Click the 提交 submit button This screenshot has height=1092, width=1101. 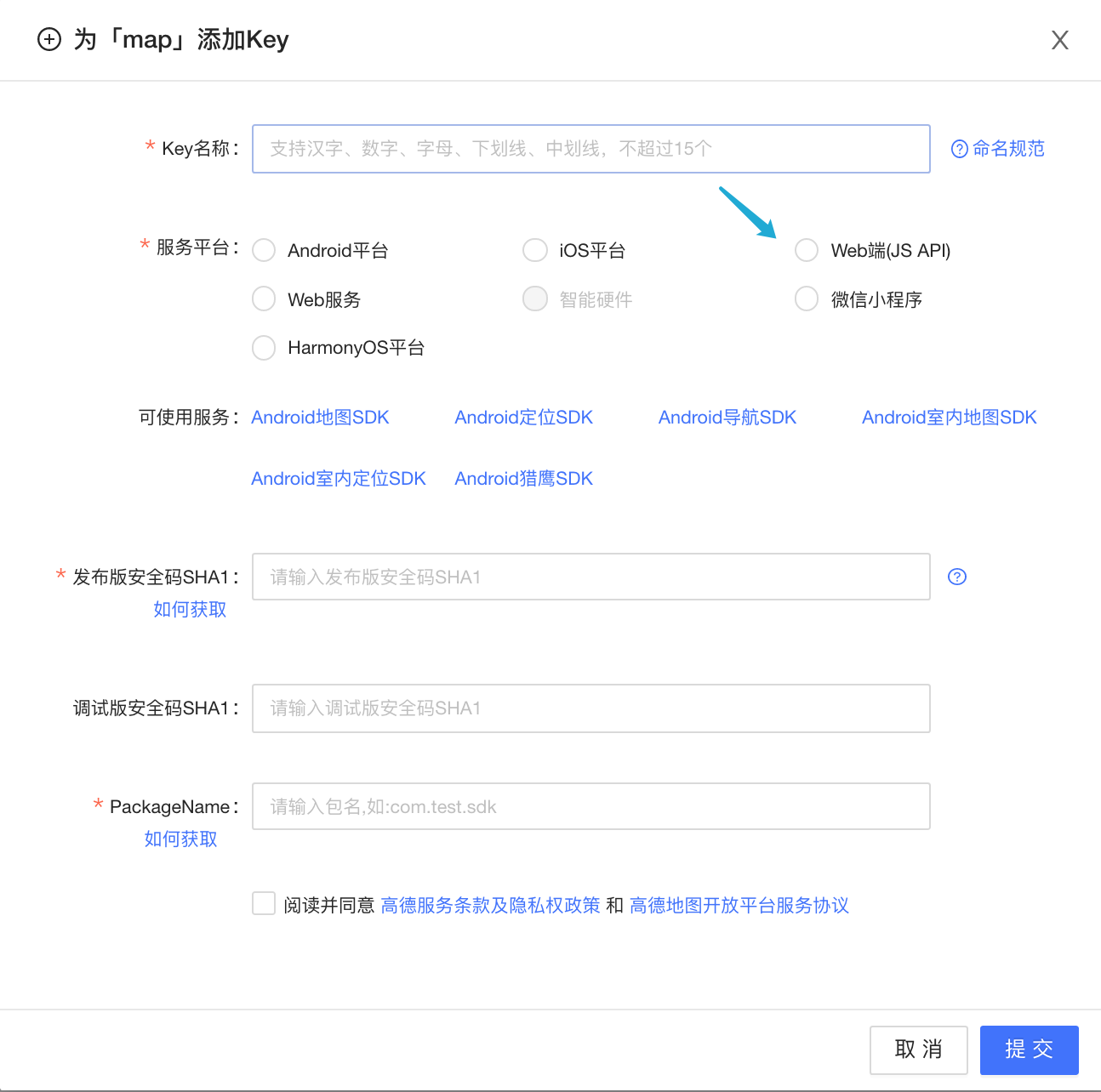pos(1029,1050)
